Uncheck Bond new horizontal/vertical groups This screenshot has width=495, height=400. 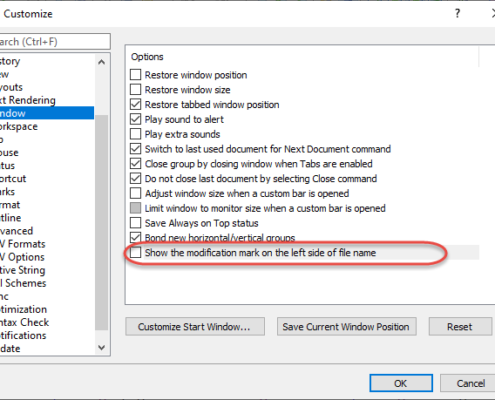click(x=135, y=238)
